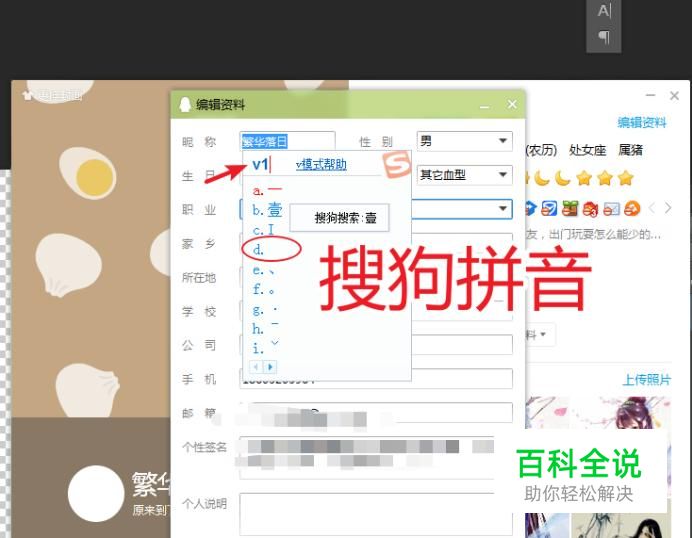Open the 其它血型 blood type dropdown
Screen dimensions: 692x538
(464, 175)
